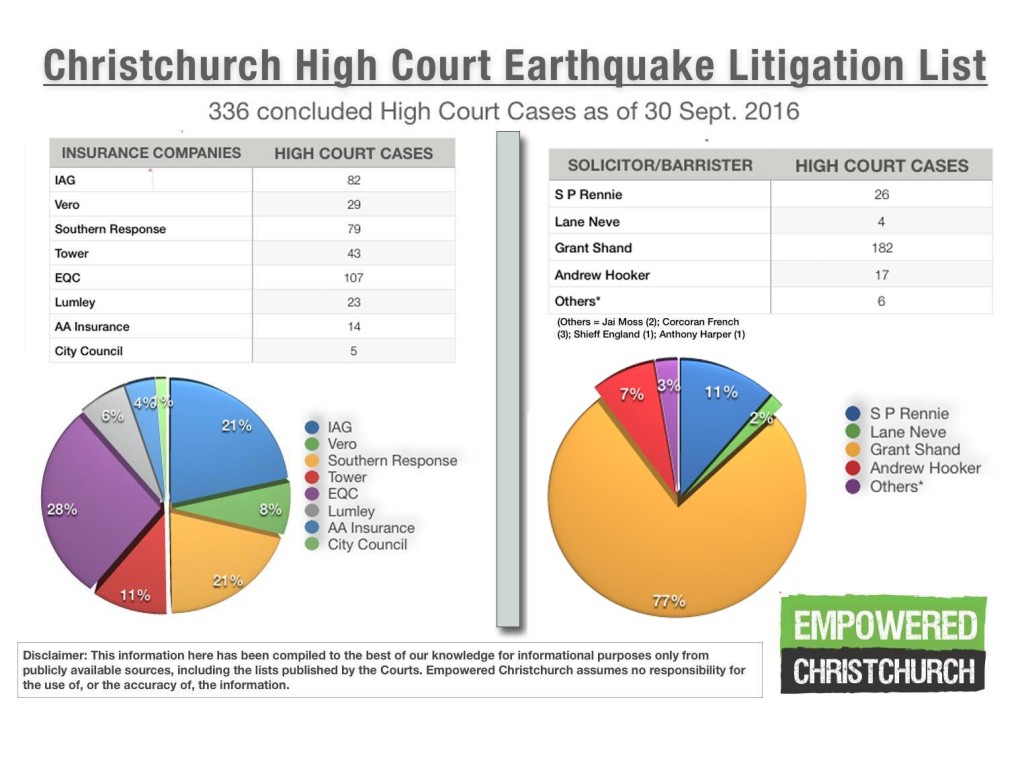This screenshot has width=1024, height=761.
Task: Select the Southern Response table row label
Action: click(110, 229)
